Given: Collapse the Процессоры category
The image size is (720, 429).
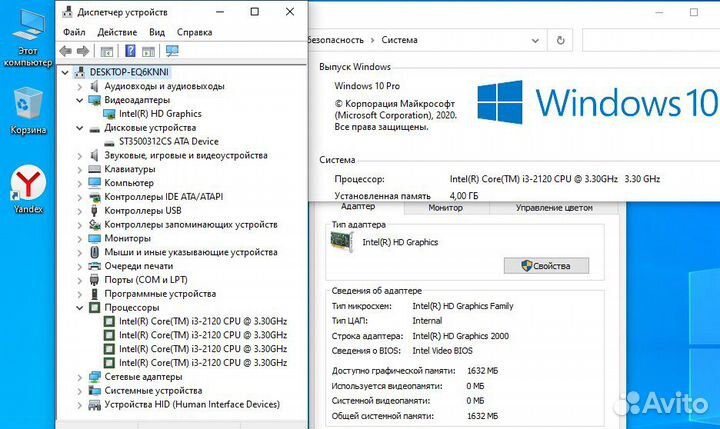Looking at the screenshot, I should tap(79, 308).
